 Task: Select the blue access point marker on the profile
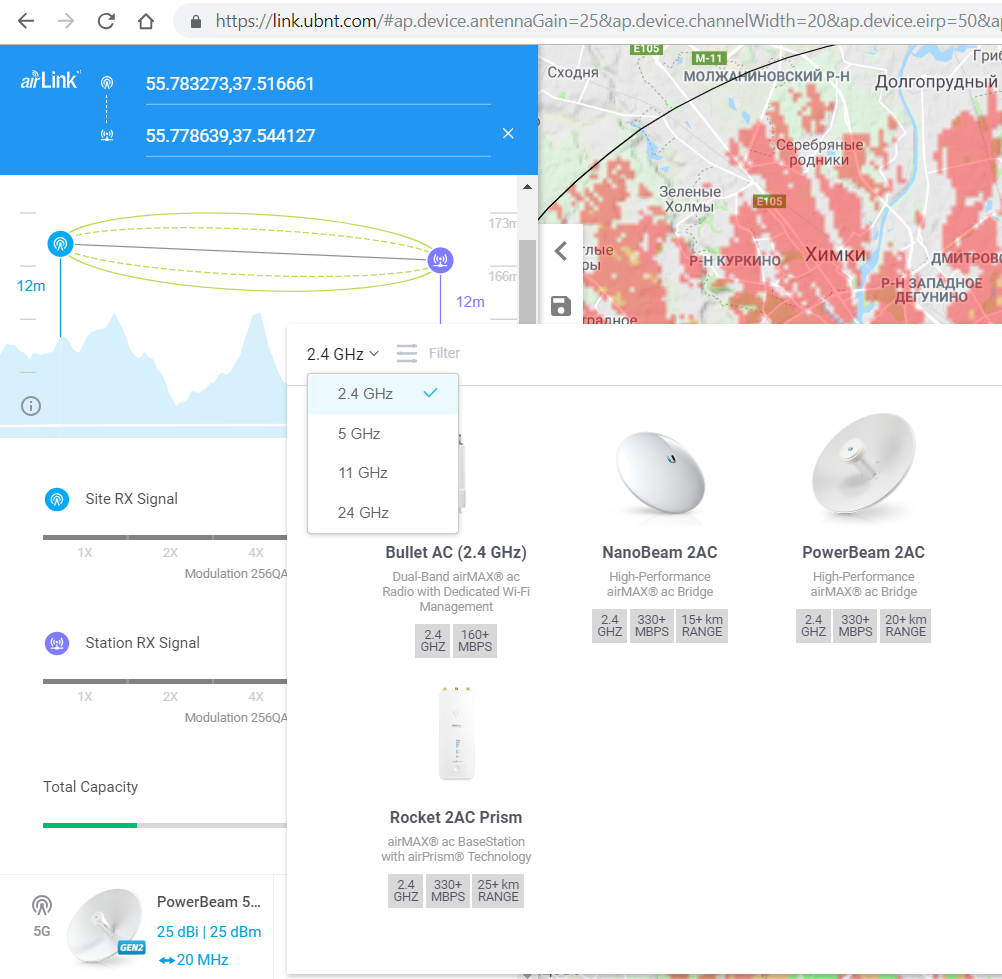click(60, 244)
